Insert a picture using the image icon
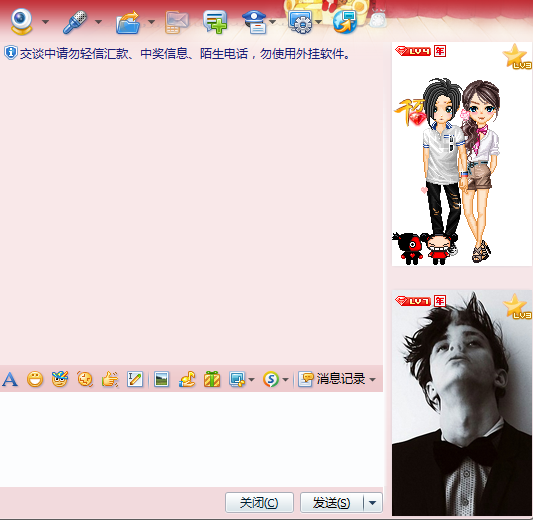 point(161,379)
